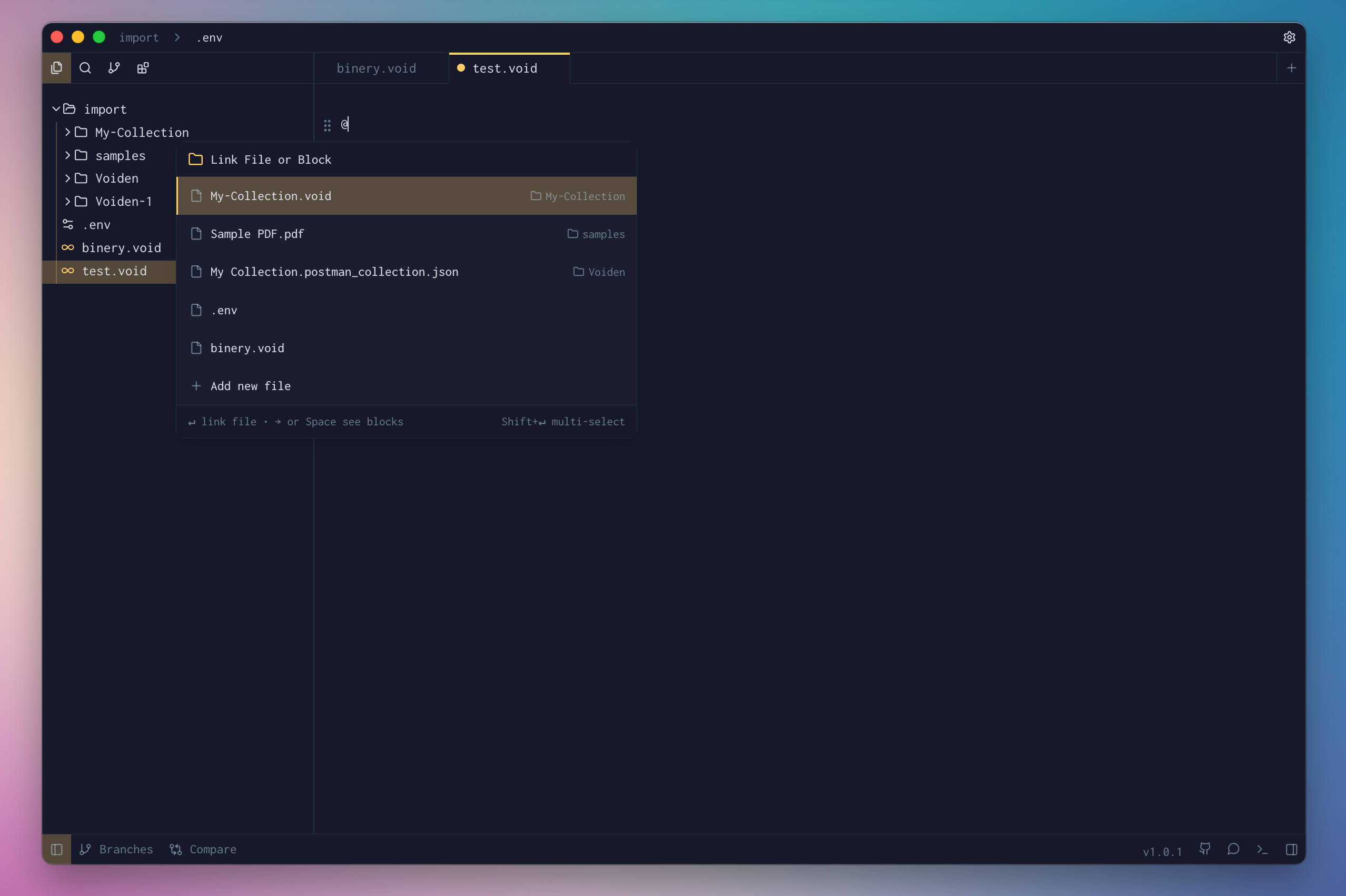Open a new tab with plus
Viewport: 1346px width, 896px height.
coord(1291,68)
